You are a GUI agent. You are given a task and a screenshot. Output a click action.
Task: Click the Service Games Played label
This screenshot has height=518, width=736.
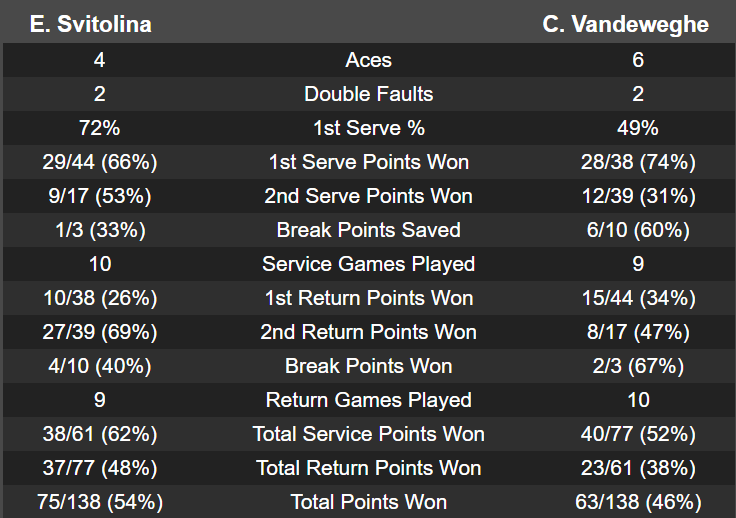(368, 264)
